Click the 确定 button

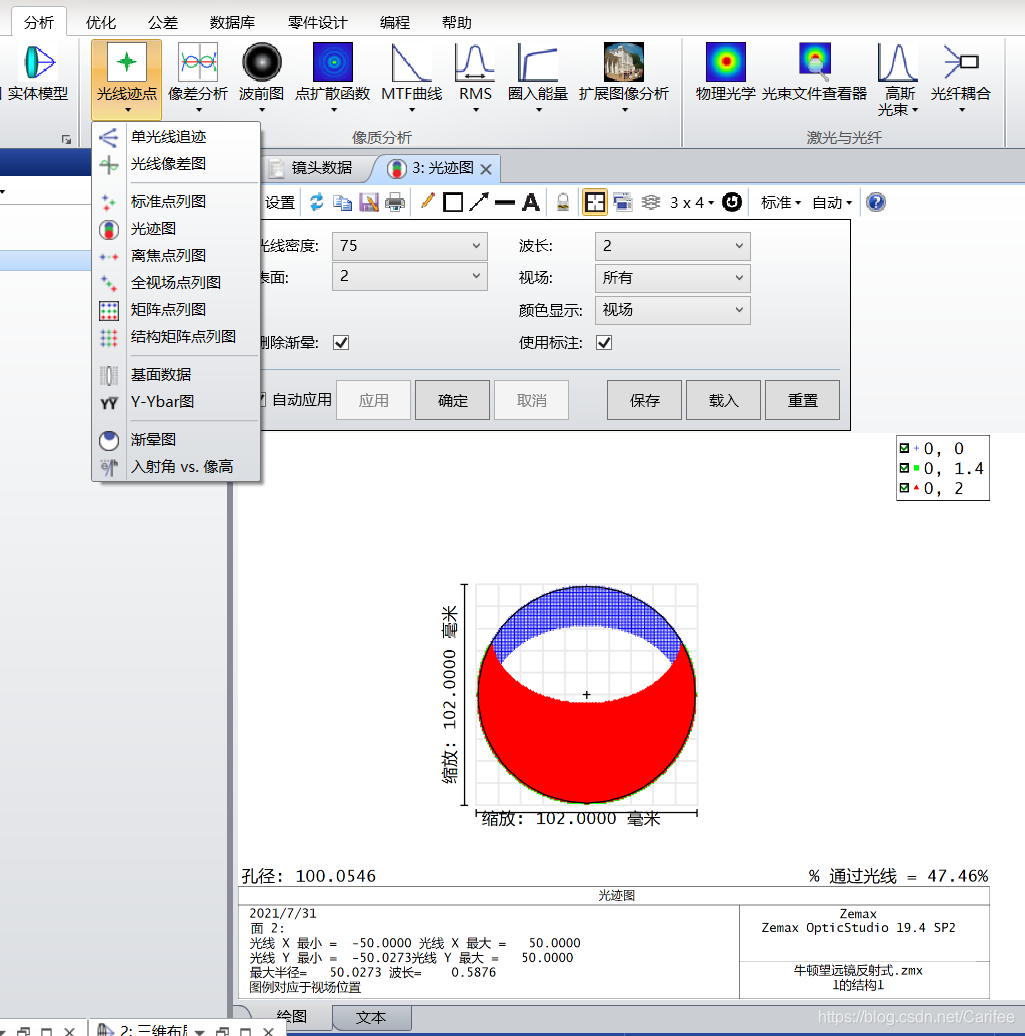[453, 400]
